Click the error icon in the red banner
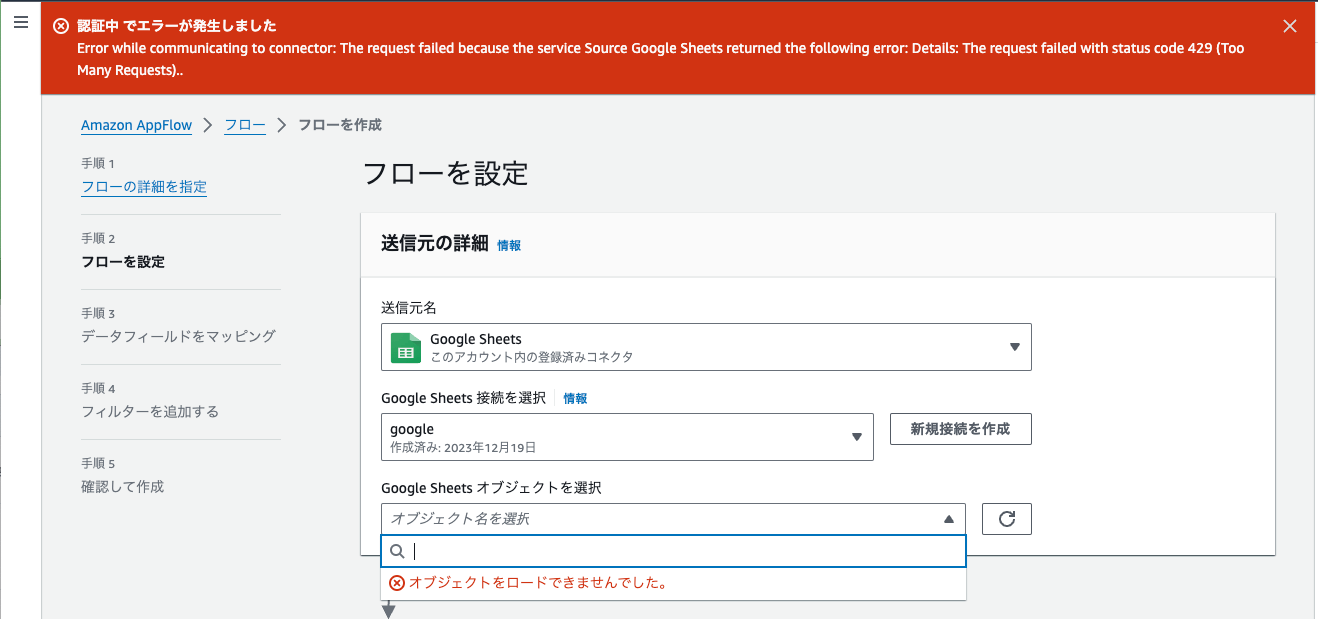This screenshot has width=1318, height=619. click(61, 27)
